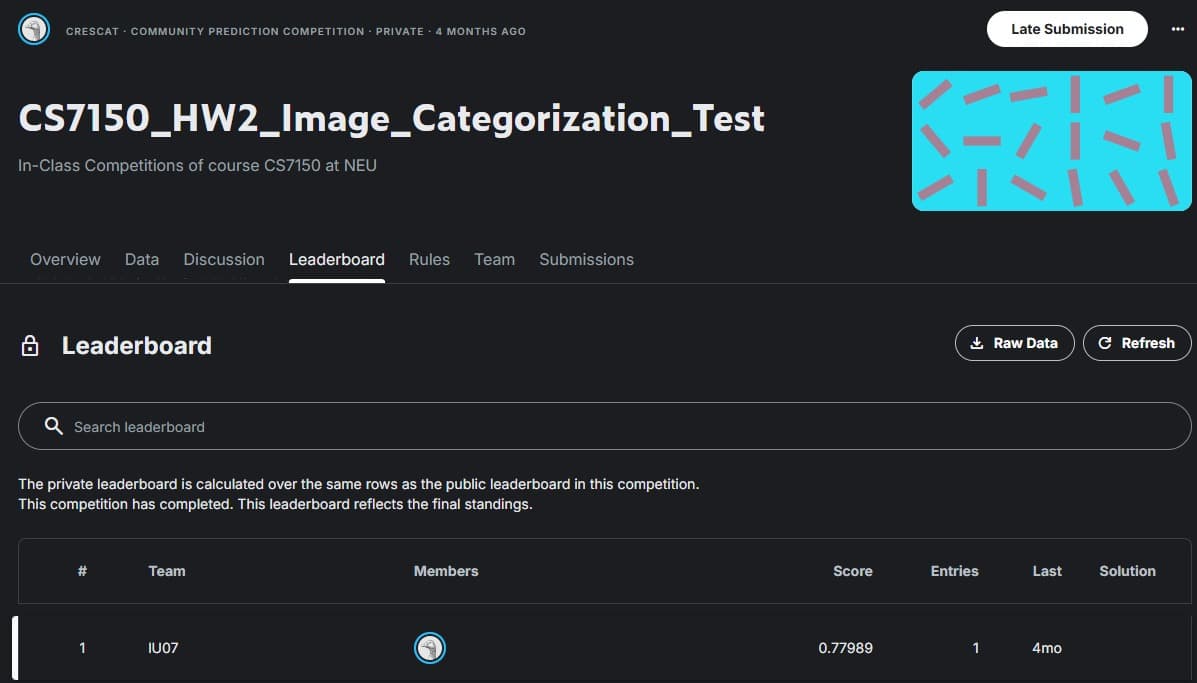The width and height of the screenshot is (1197, 683).
Task: Open the Rules tab
Action: coord(429,259)
